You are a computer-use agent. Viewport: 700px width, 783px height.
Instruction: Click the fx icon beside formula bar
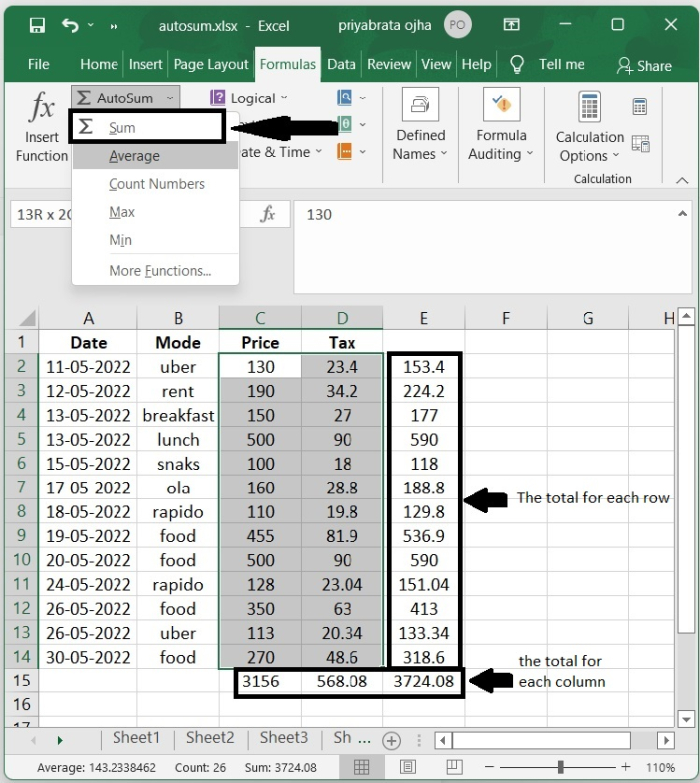click(x=268, y=214)
